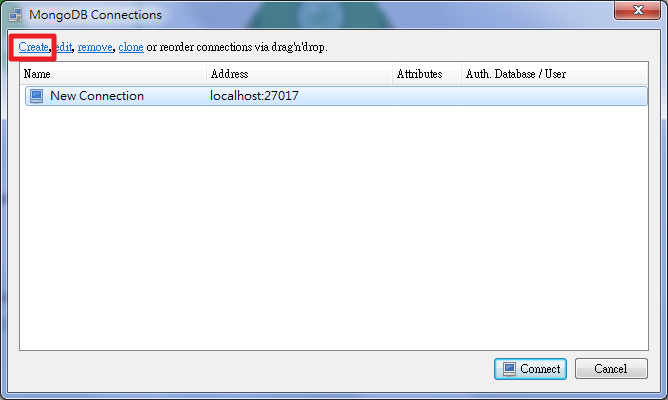Click the Connect button label

click(x=540, y=369)
